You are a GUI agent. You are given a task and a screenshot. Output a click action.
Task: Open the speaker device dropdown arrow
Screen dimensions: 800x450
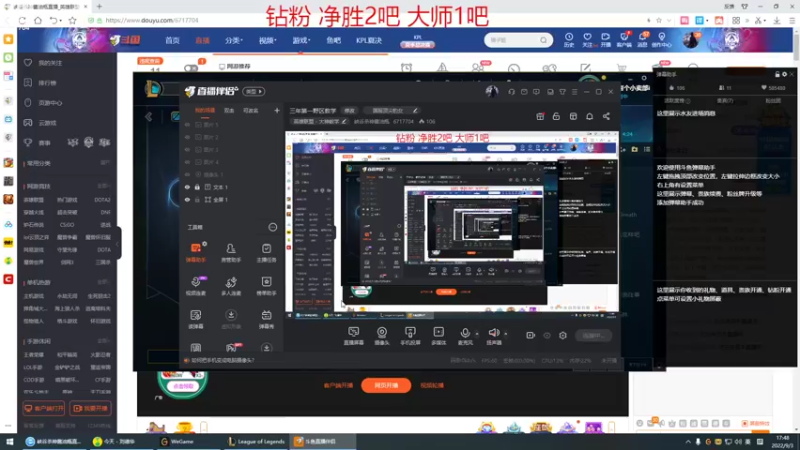[x=506, y=334]
